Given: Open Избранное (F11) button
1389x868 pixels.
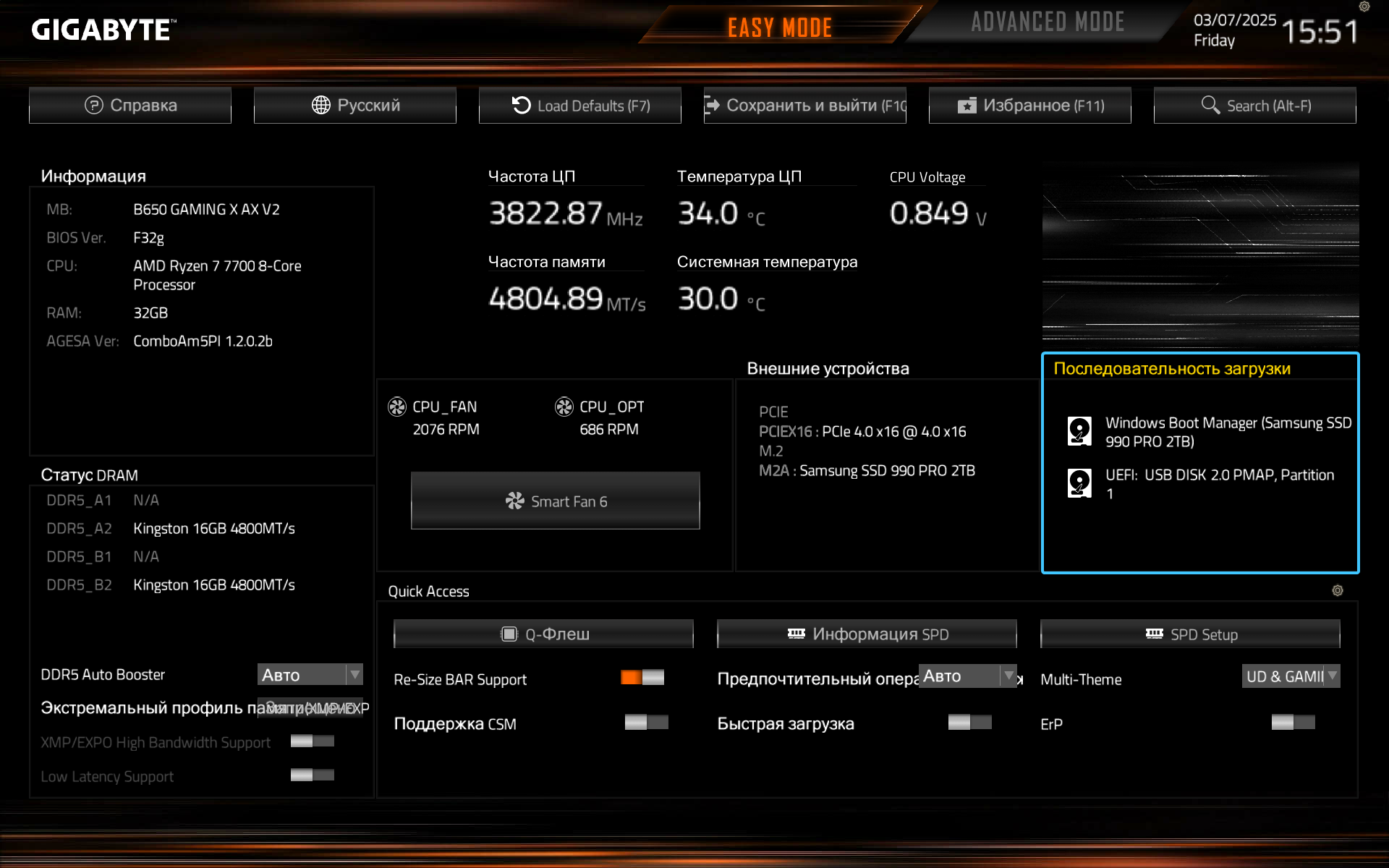Looking at the screenshot, I should 1030,106.
